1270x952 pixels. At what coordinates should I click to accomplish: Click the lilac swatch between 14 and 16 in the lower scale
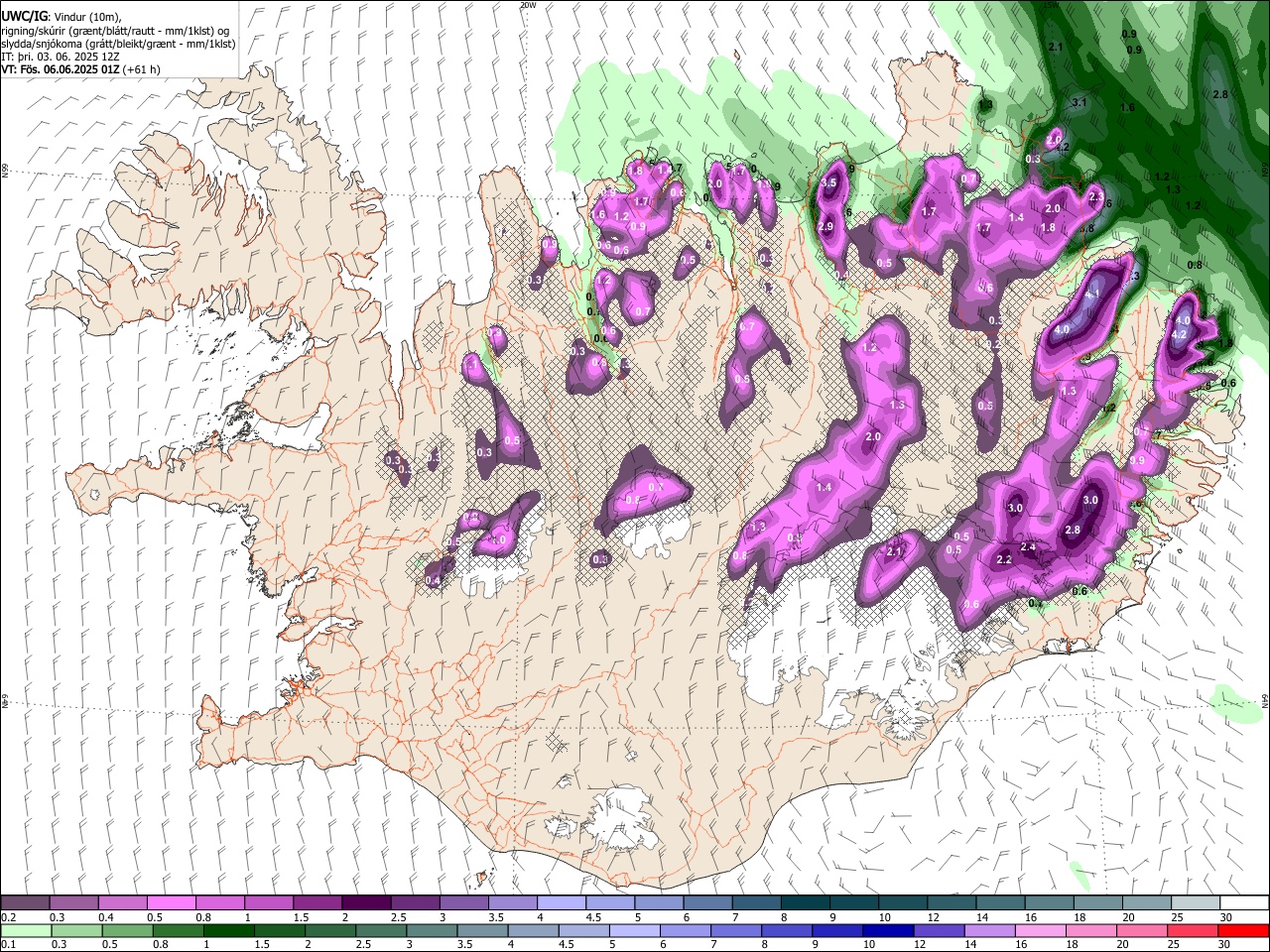[989, 930]
